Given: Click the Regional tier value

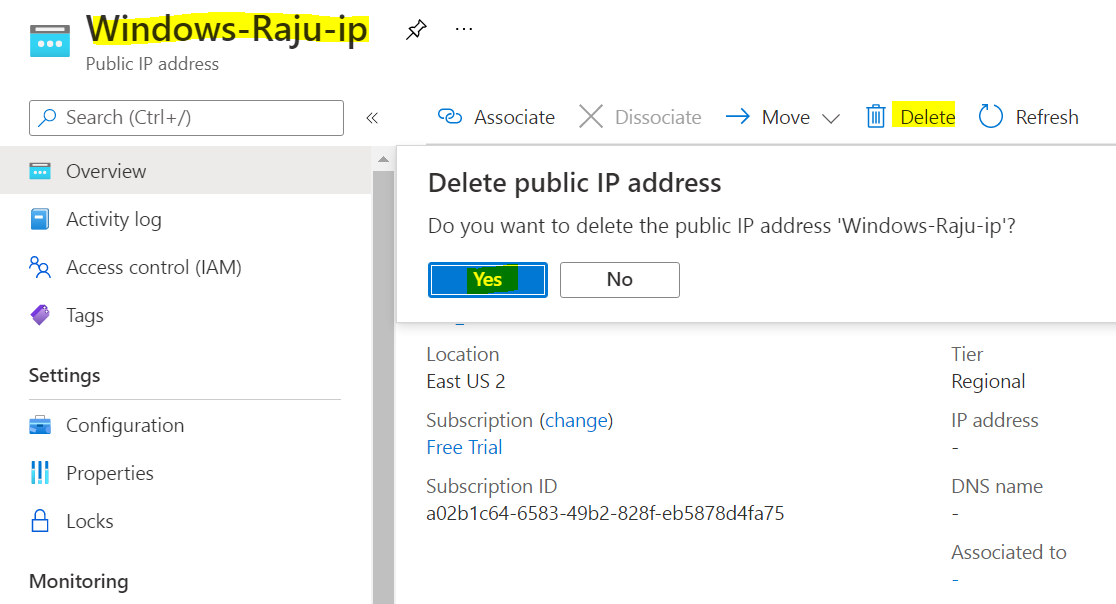Looking at the screenshot, I should (x=988, y=381).
